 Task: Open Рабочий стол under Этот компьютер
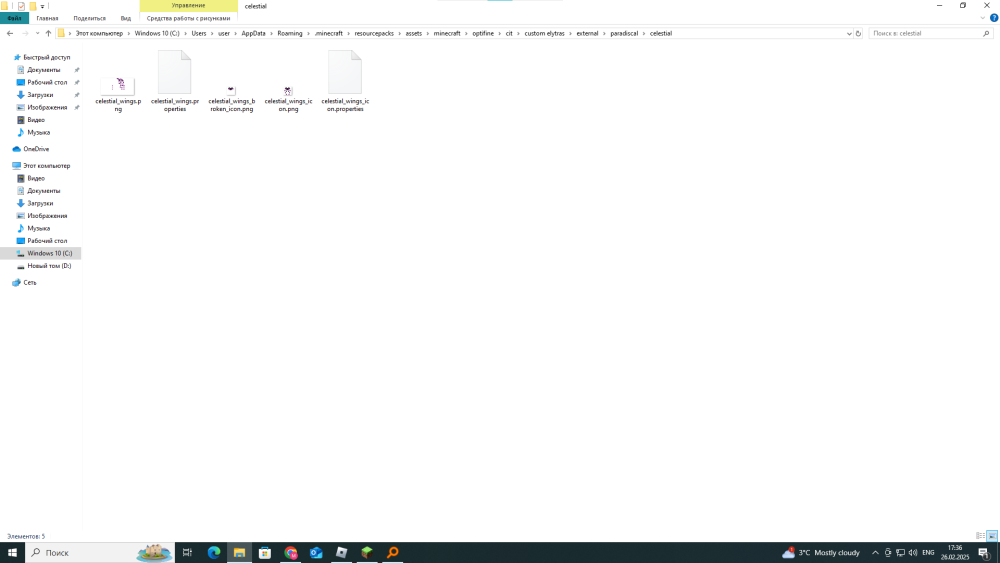coord(47,241)
